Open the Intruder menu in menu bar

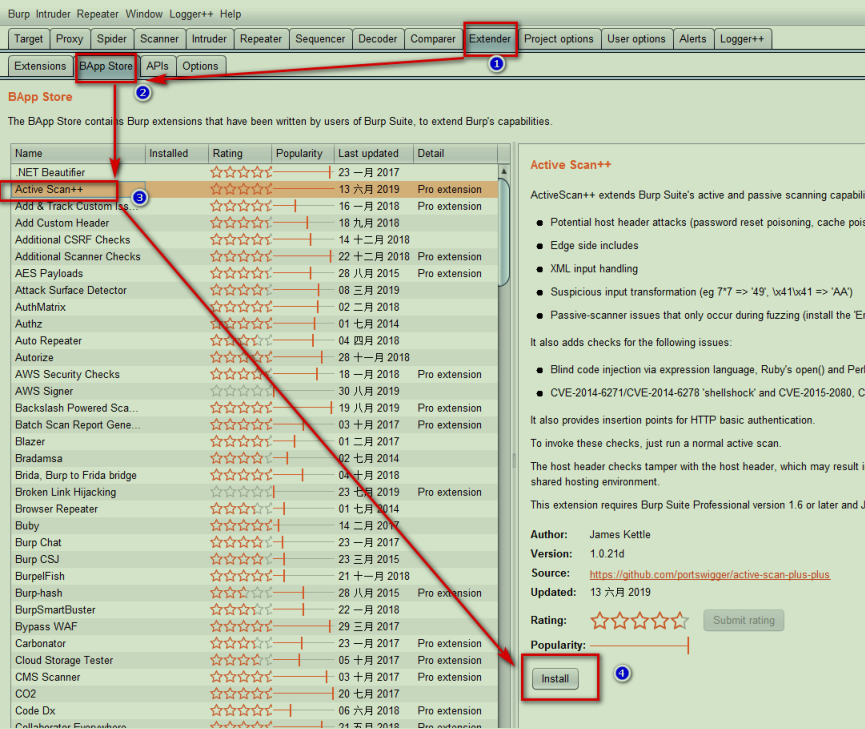click(x=53, y=14)
